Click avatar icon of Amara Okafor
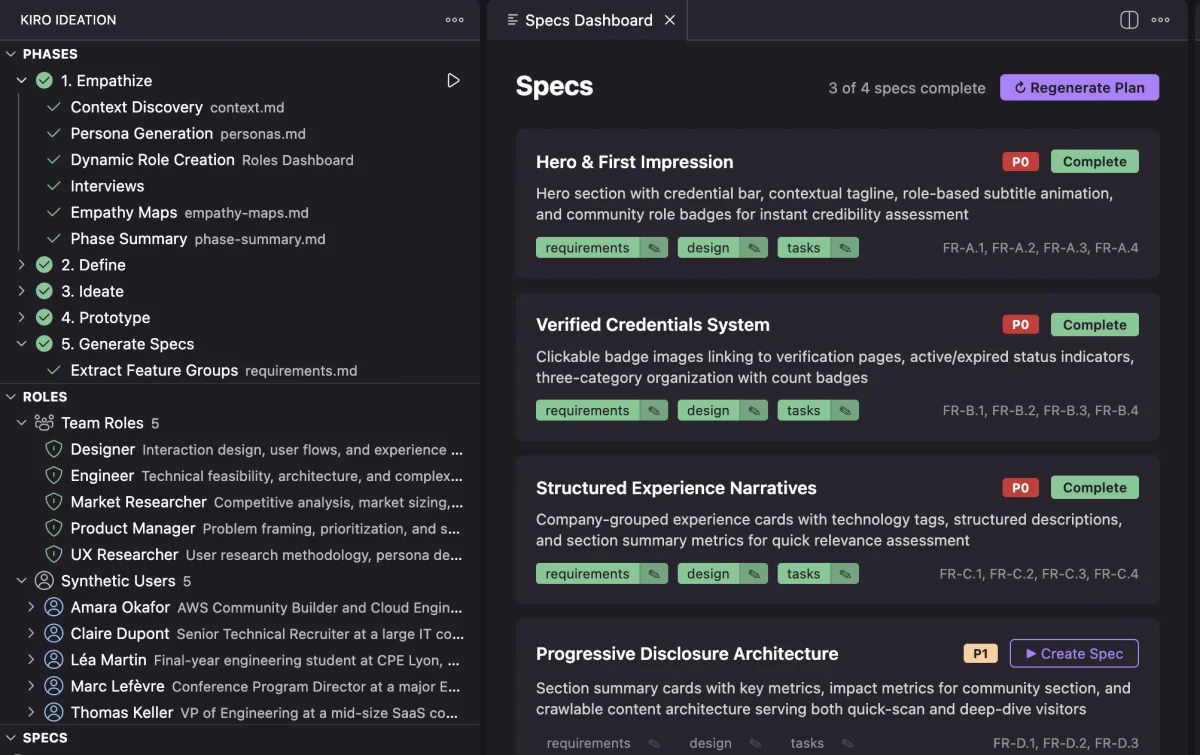The width and height of the screenshot is (1200, 755). (54, 607)
